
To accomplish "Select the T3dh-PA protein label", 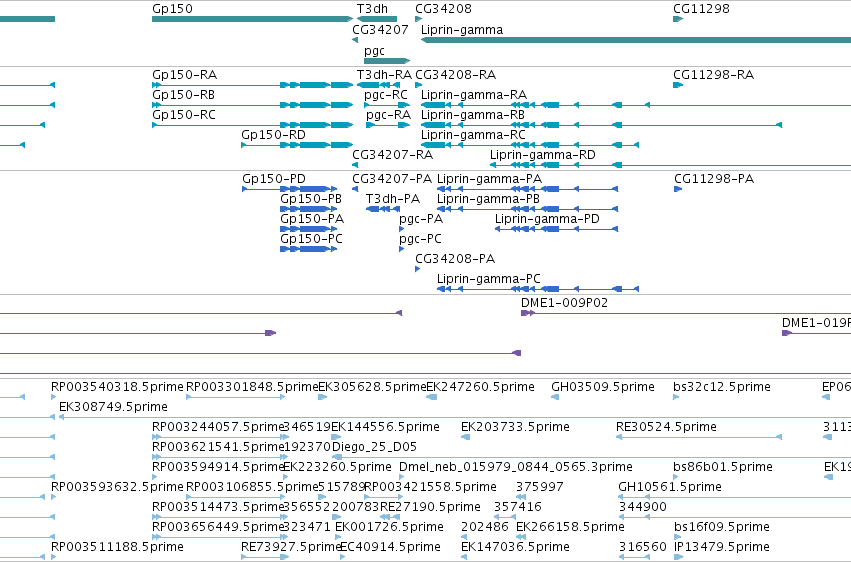I will click(x=393, y=199).
